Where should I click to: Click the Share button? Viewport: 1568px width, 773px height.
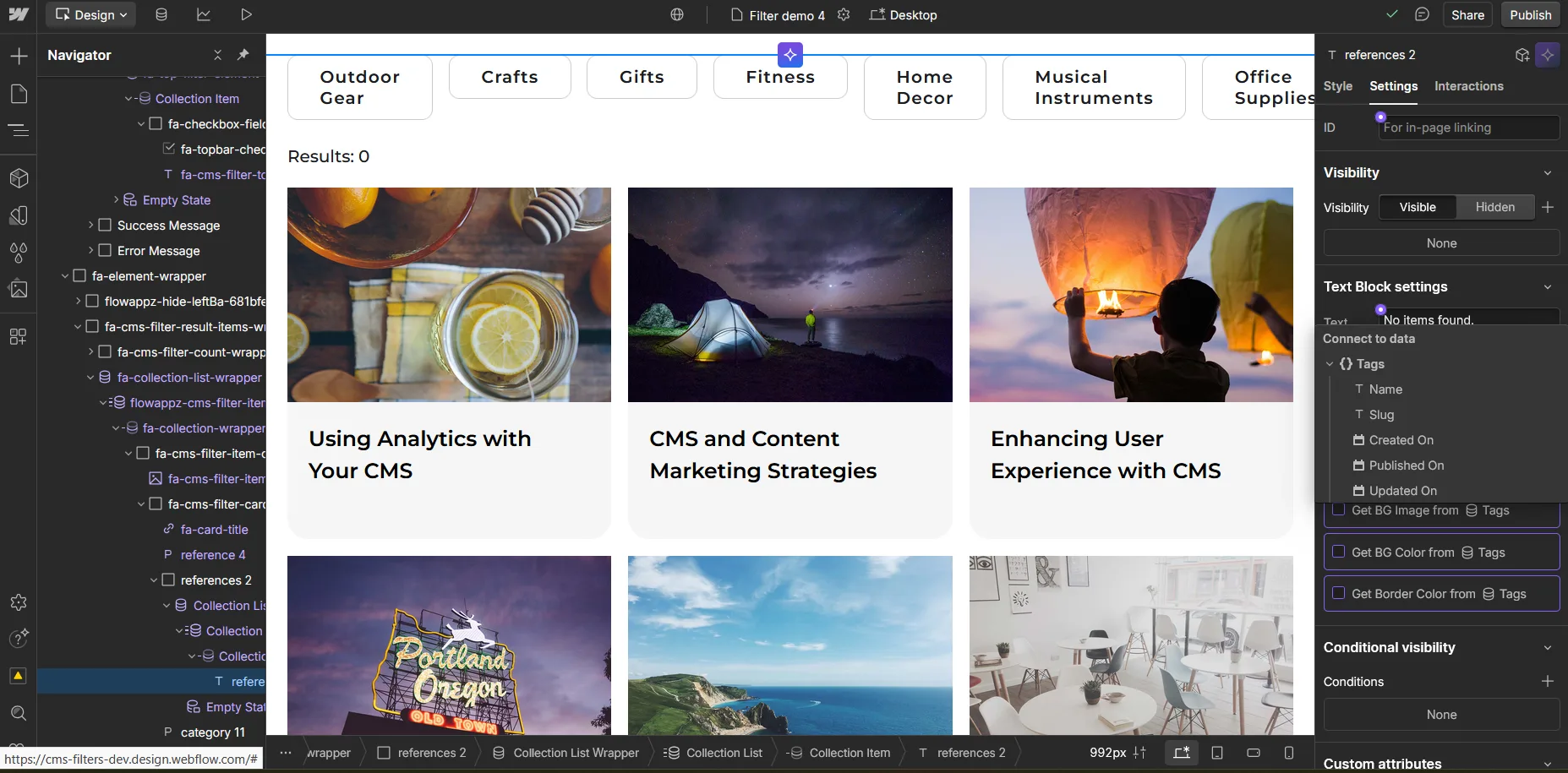[x=1467, y=15]
